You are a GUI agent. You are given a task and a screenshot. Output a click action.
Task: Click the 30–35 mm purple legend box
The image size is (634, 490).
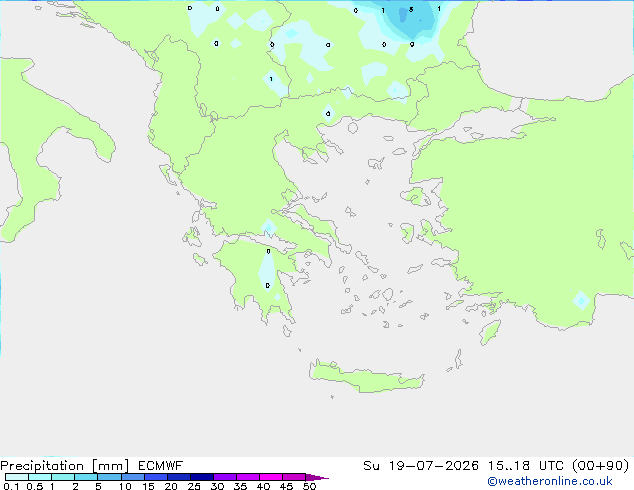tap(224, 477)
